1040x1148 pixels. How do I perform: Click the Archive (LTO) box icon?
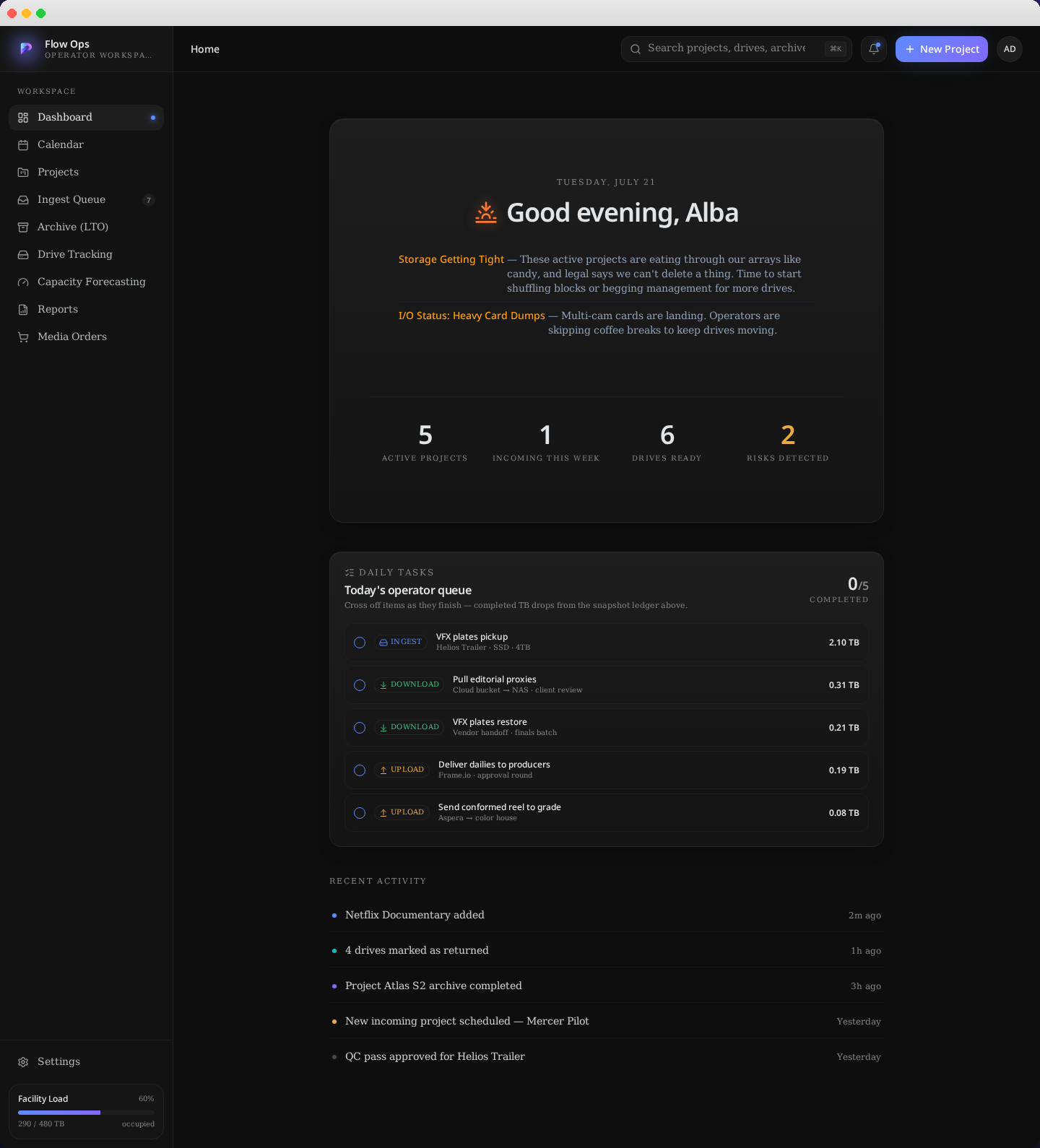(23, 227)
